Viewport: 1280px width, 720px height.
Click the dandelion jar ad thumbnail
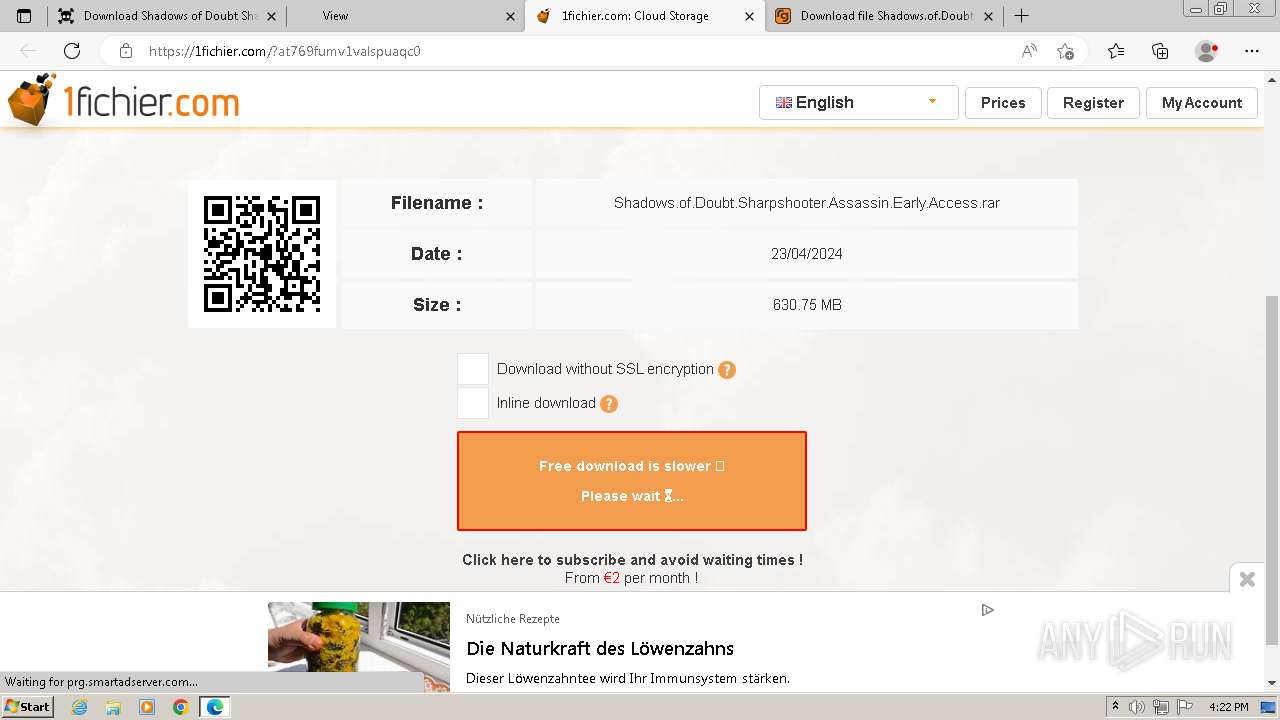(x=359, y=645)
